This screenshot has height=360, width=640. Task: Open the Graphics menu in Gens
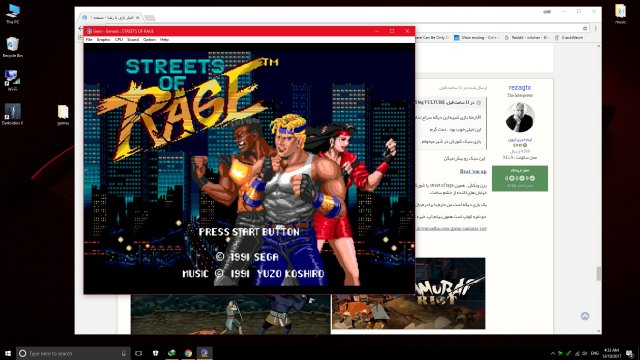tap(103, 40)
